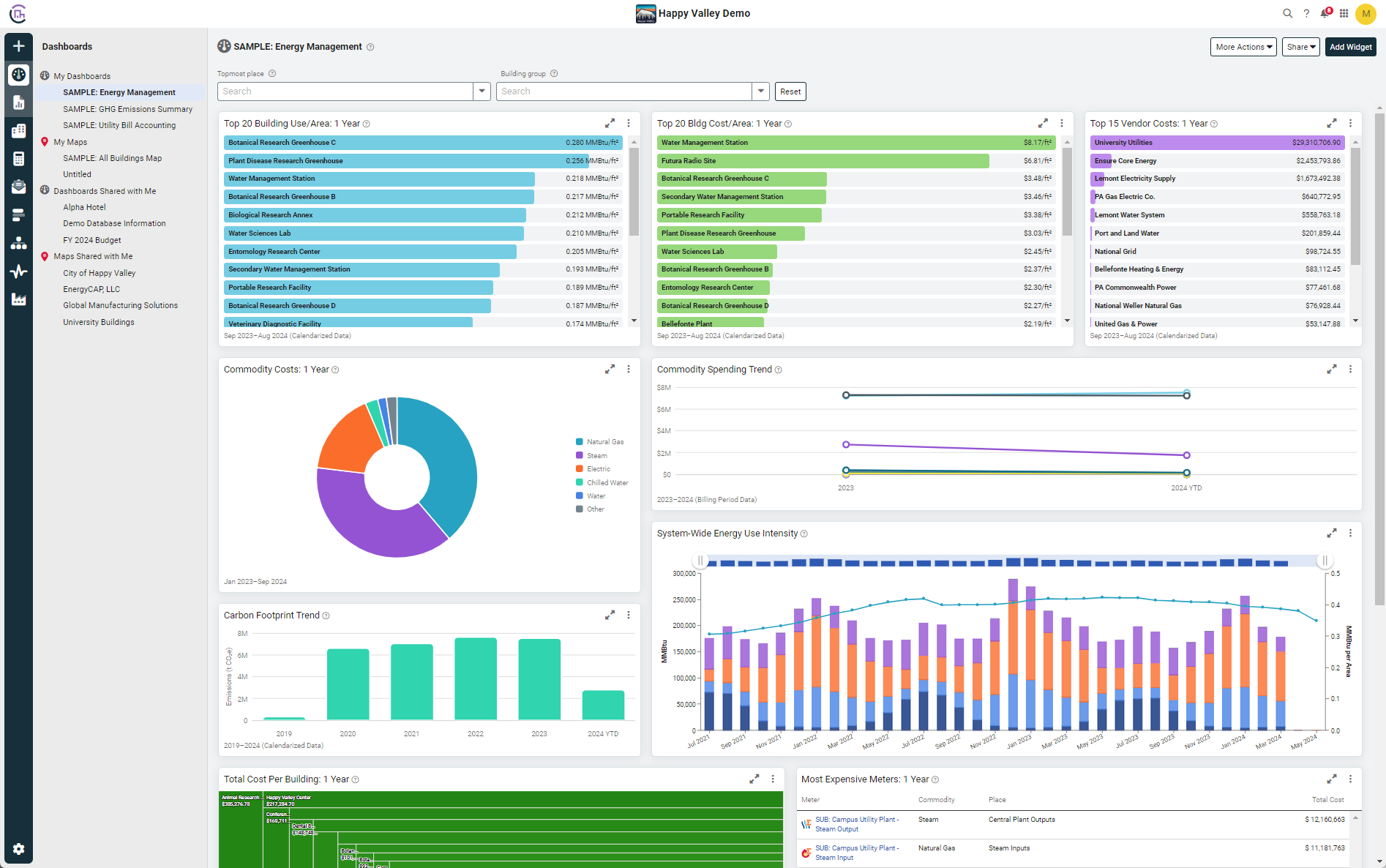Open the Bills calculator icon in the sidebar
This screenshot has height=868, width=1386.
pyautogui.click(x=18, y=158)
